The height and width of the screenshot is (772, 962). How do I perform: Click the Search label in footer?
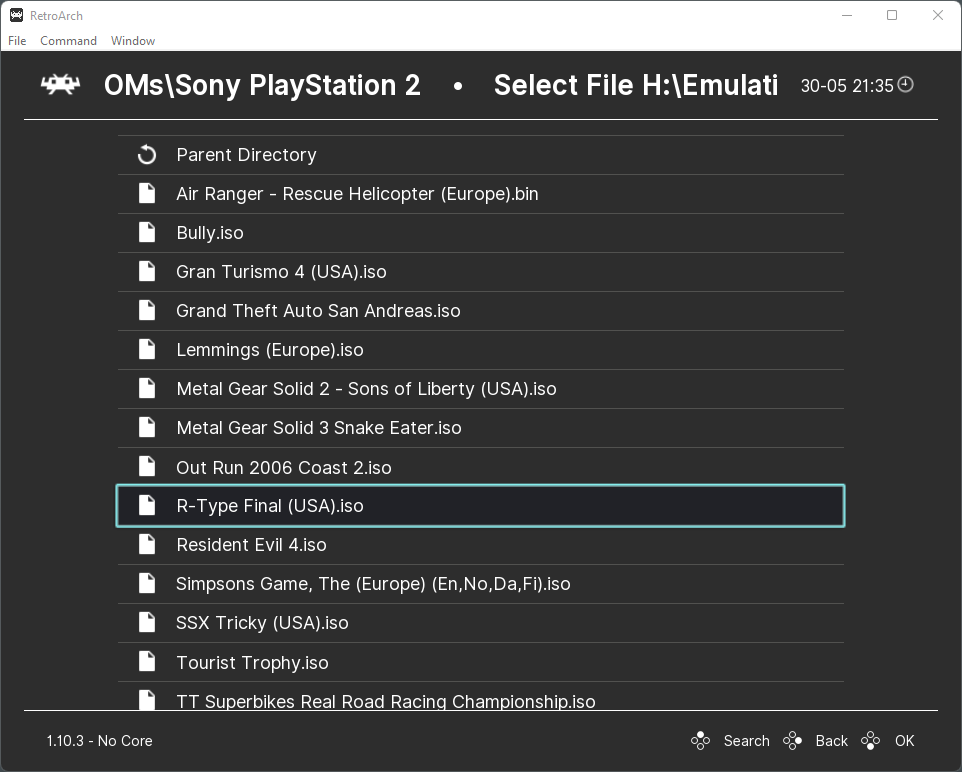coord(747,741)
